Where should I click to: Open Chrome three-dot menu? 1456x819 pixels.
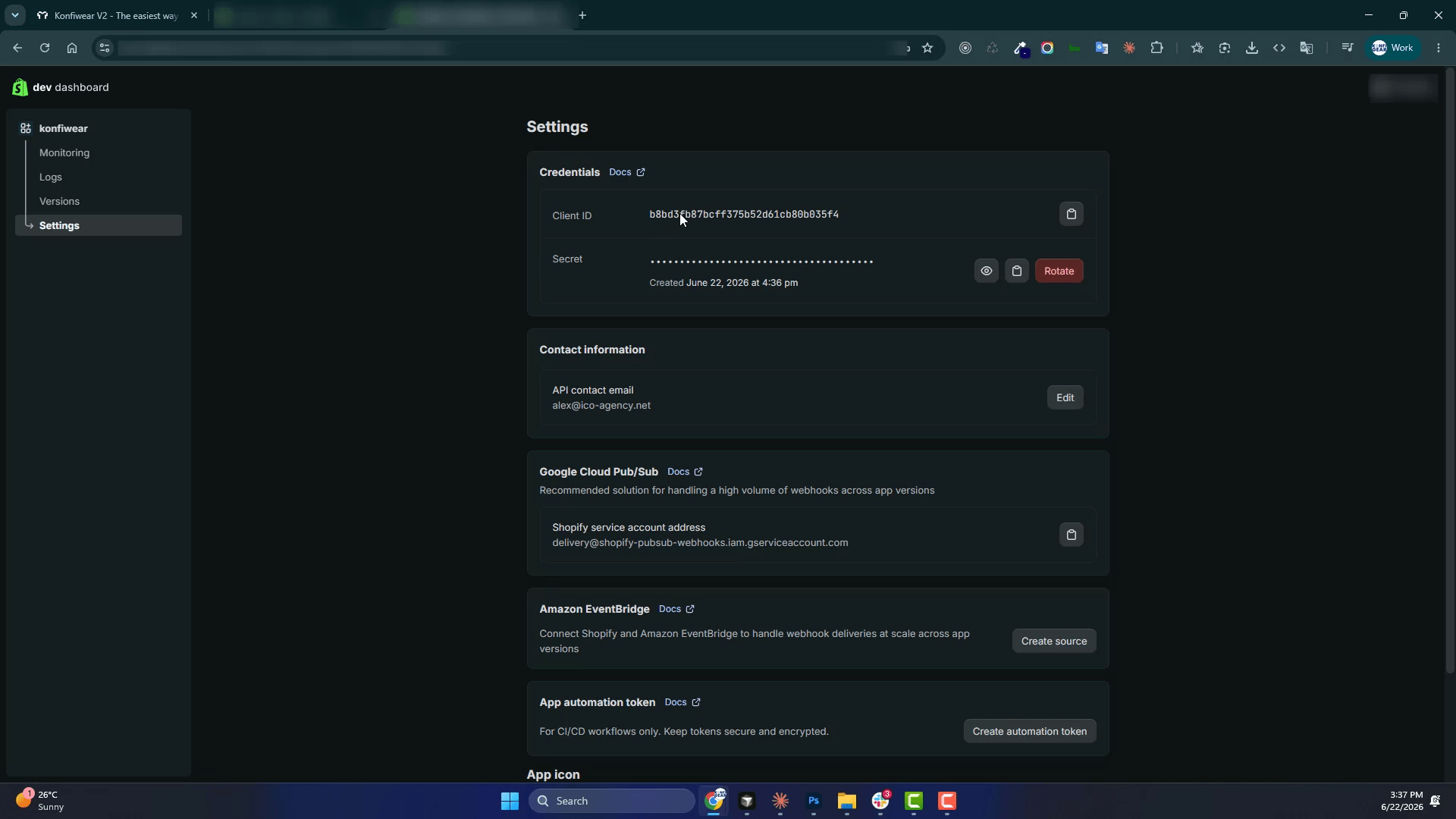click(x=1439, y=48)
